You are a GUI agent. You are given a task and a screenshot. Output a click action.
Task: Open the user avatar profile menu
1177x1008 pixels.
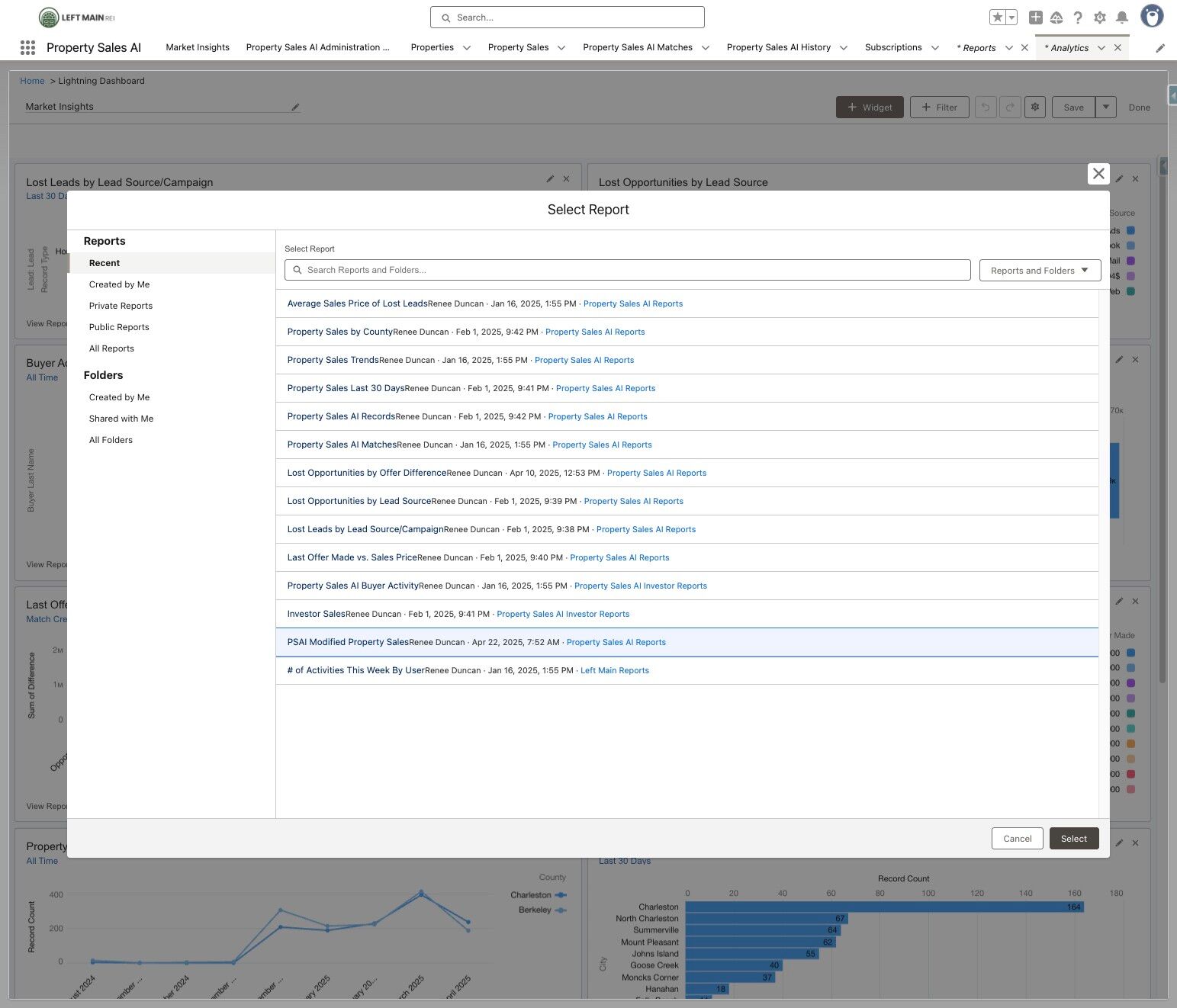tap(1152, 16)
